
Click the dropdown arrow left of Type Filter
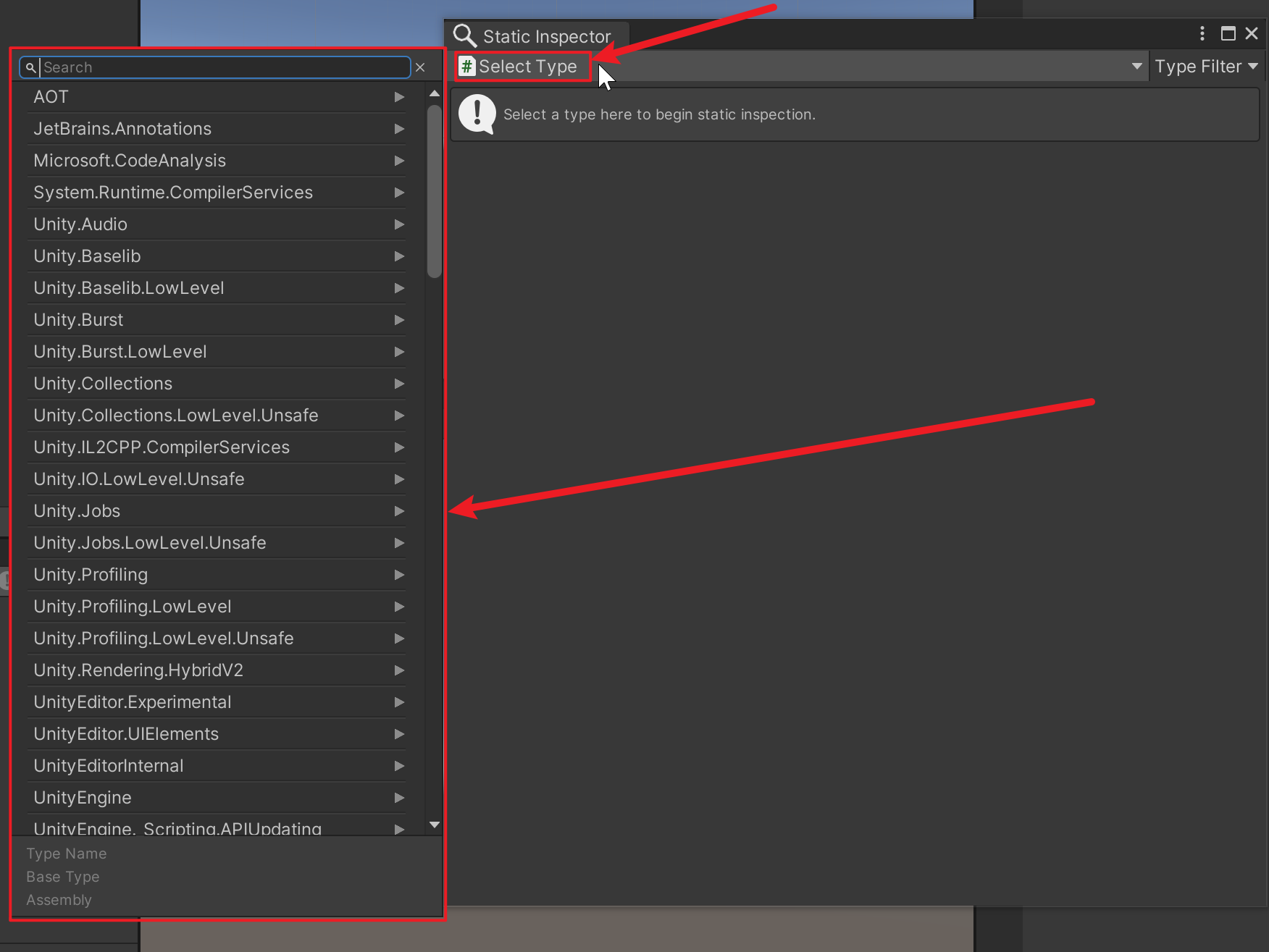pos(1137,67)
